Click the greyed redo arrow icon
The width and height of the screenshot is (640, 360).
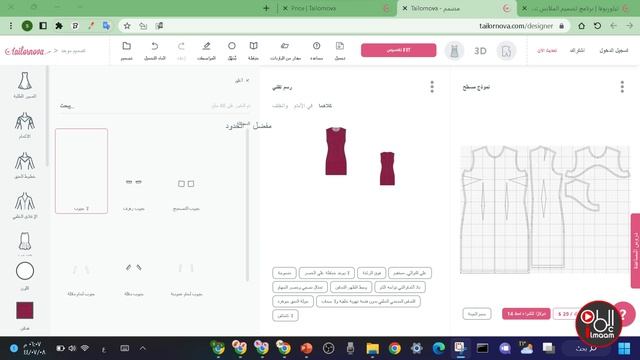pyautogui.click(x=181, y=46)
